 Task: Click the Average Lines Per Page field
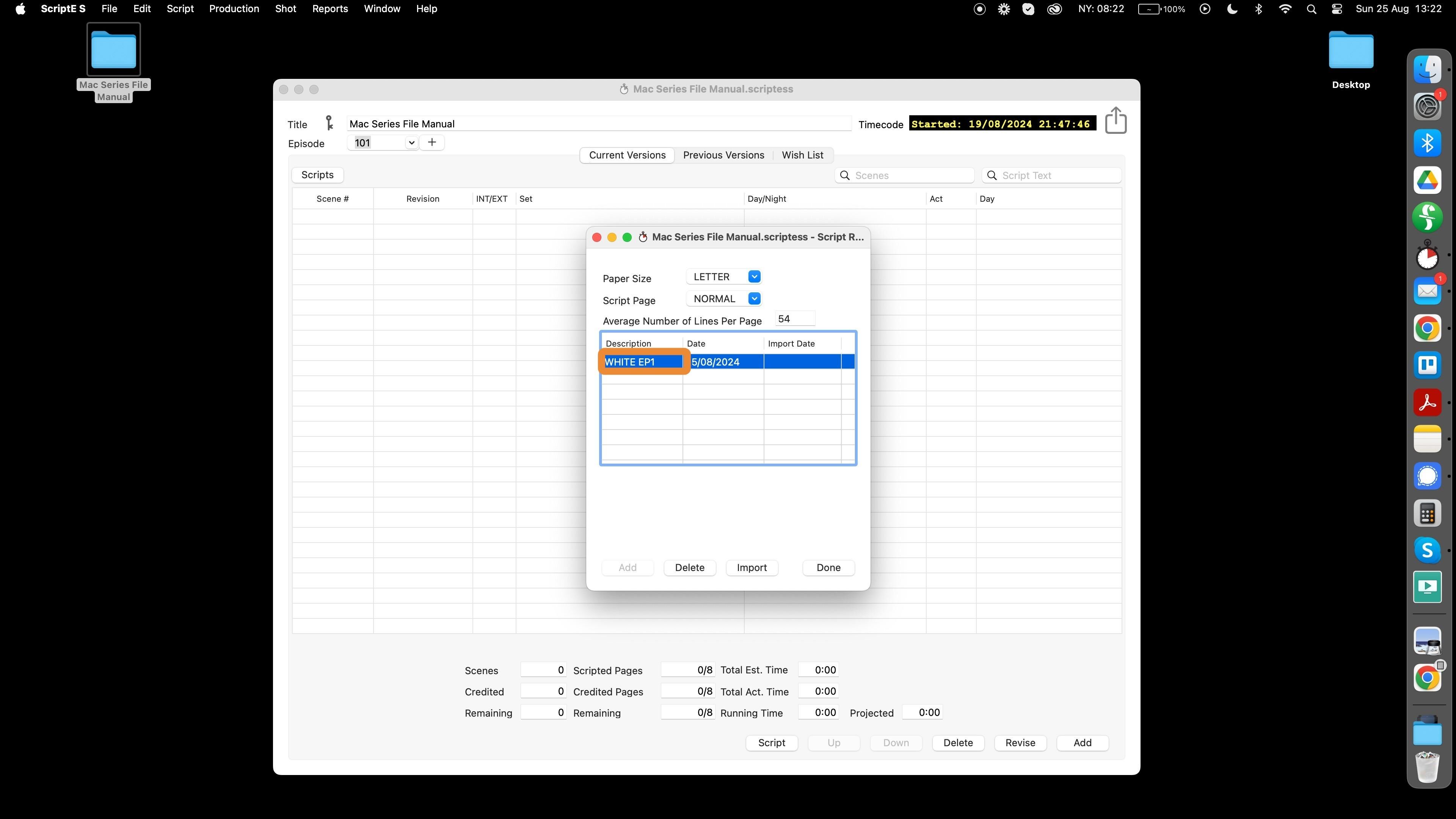pyautogui.click(x=795, y=319)
